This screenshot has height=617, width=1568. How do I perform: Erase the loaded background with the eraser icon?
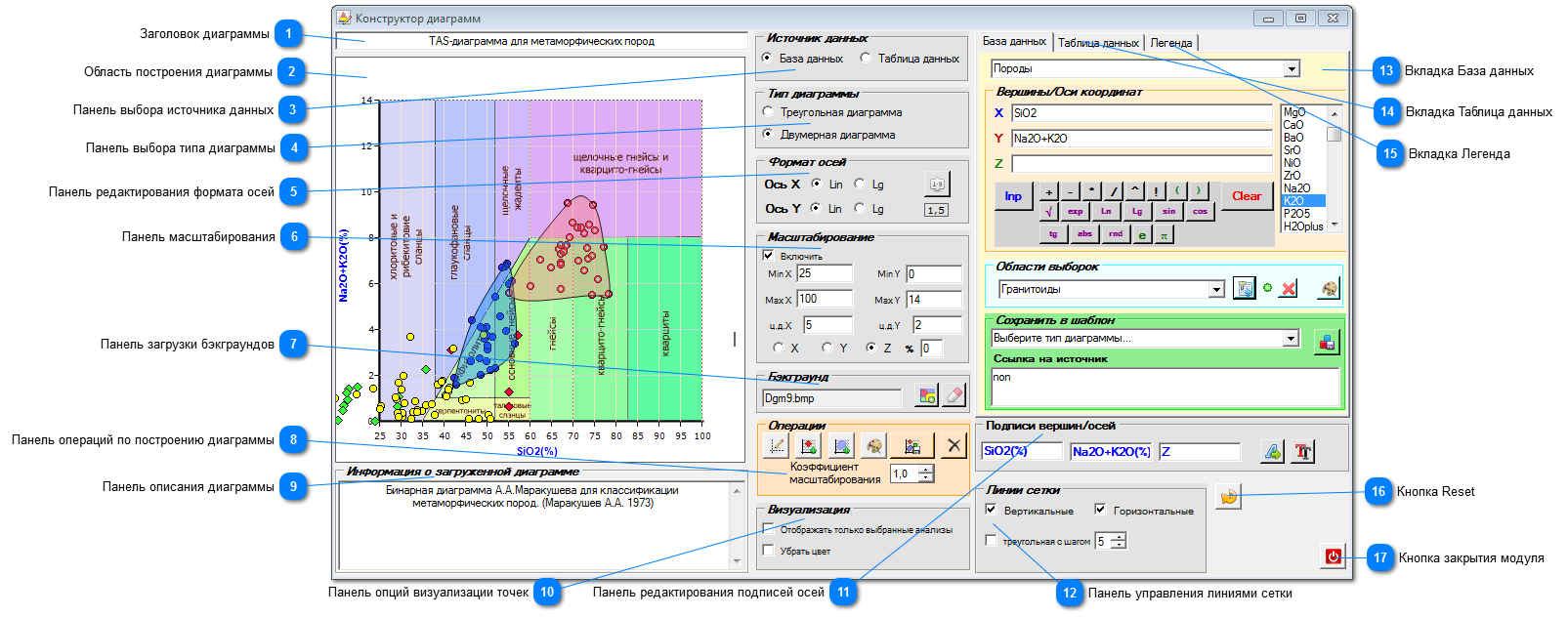[x=954, y=395]
